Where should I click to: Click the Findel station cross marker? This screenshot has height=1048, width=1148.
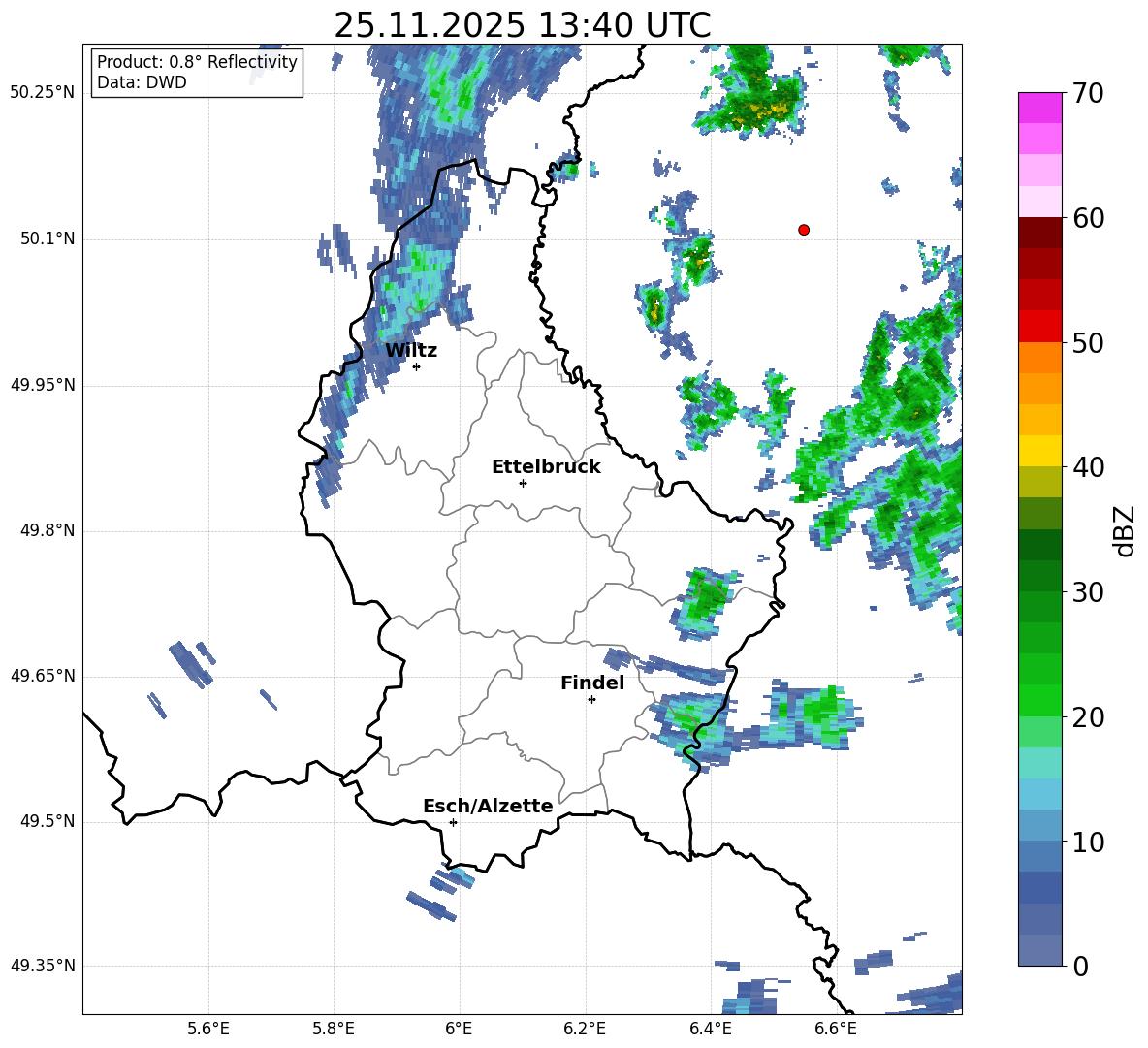(x=591, y=700)
